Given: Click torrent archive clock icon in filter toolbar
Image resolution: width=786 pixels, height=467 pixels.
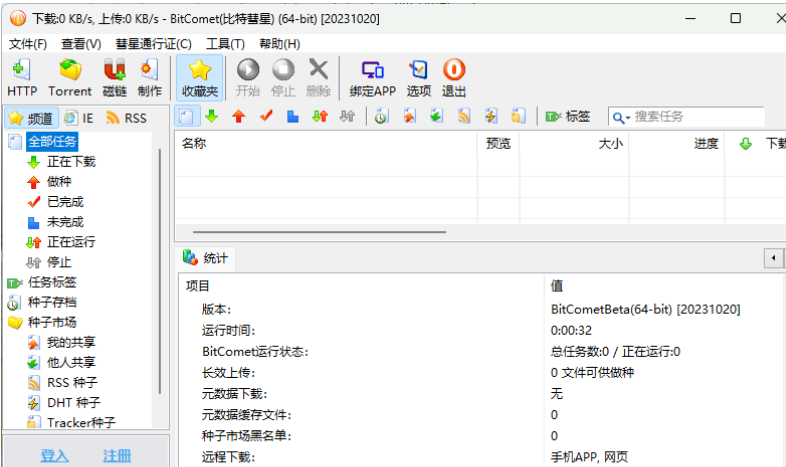Looking at the screenshot, I should (x=381, y=117).
